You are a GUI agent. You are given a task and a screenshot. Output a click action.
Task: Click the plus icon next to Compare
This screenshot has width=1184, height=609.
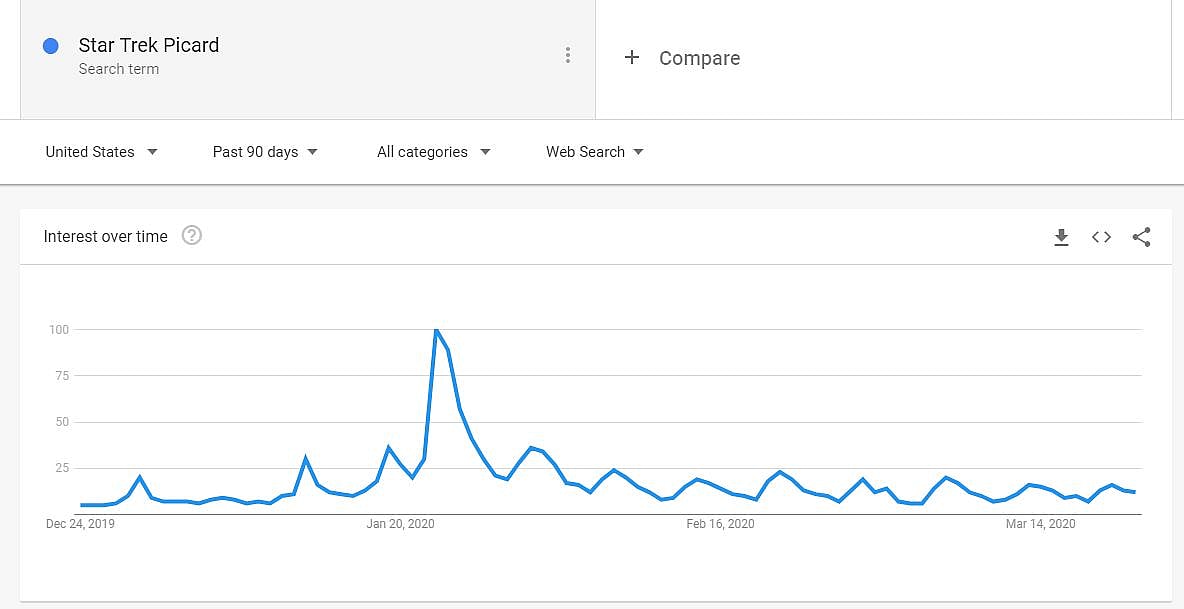(632, 58)
